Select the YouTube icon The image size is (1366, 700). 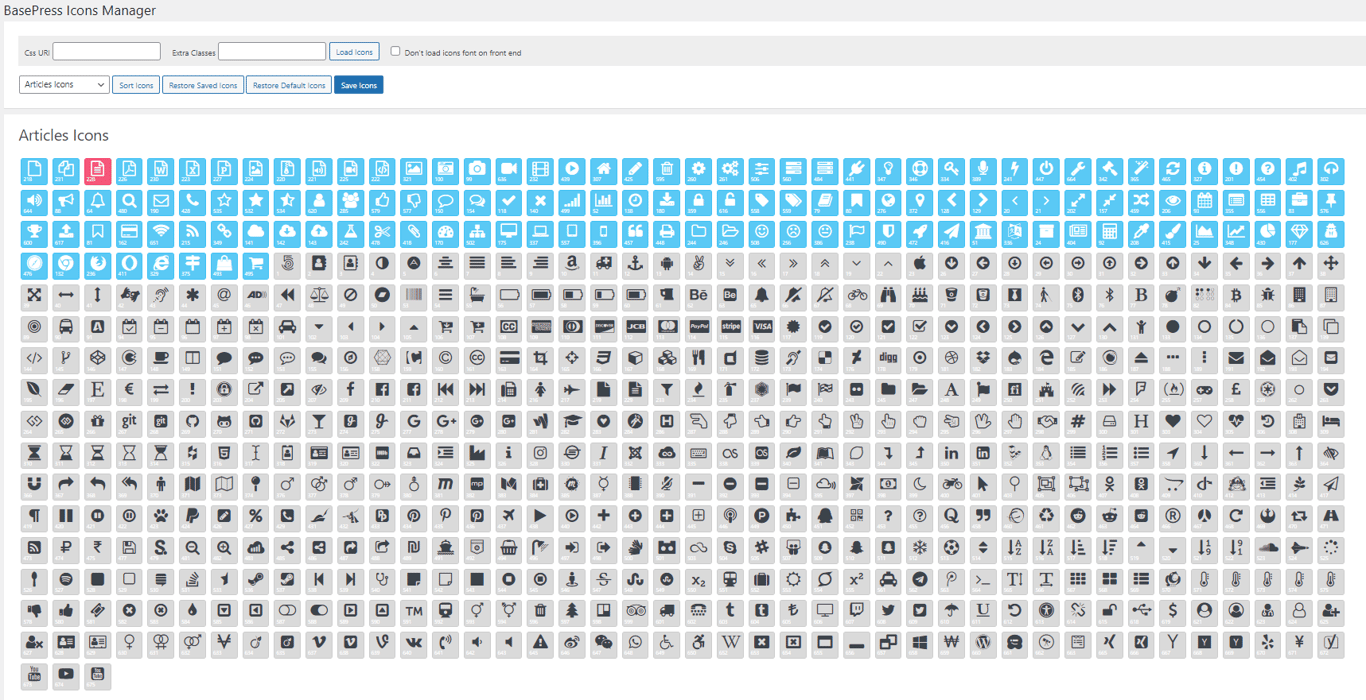point(34,675)
